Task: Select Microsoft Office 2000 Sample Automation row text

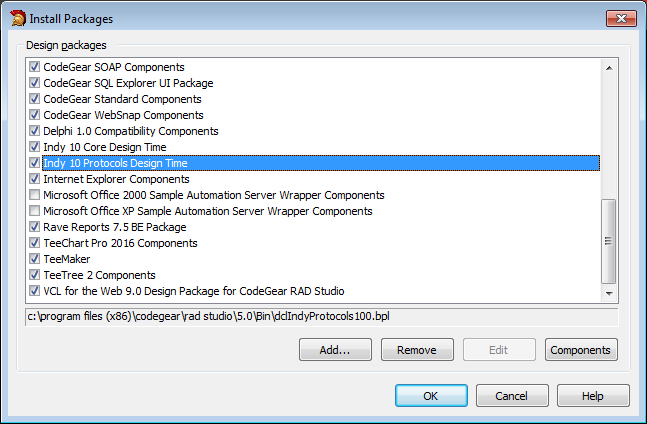Action: [x=214, y=195]
